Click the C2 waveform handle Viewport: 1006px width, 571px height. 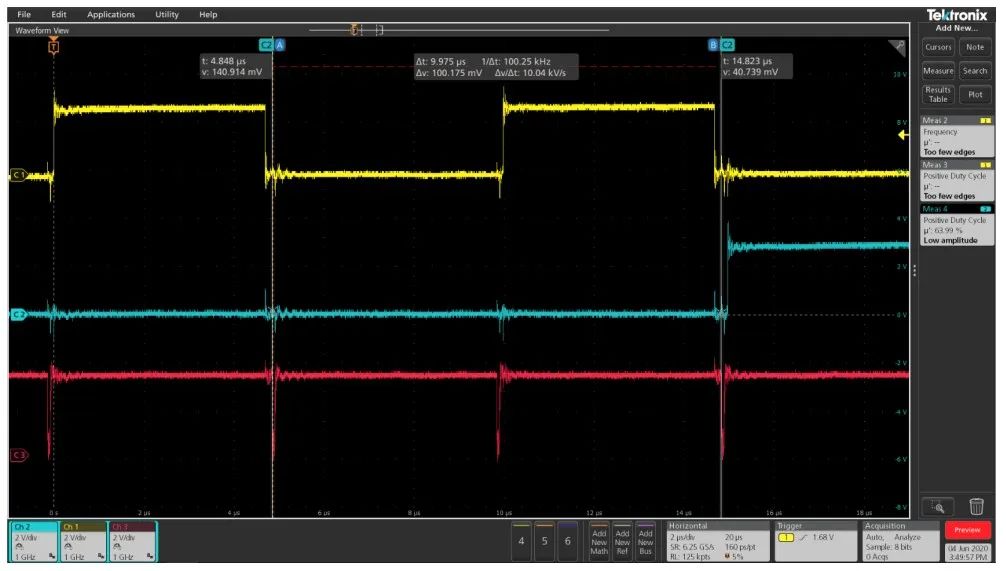(x=18, y=315)
